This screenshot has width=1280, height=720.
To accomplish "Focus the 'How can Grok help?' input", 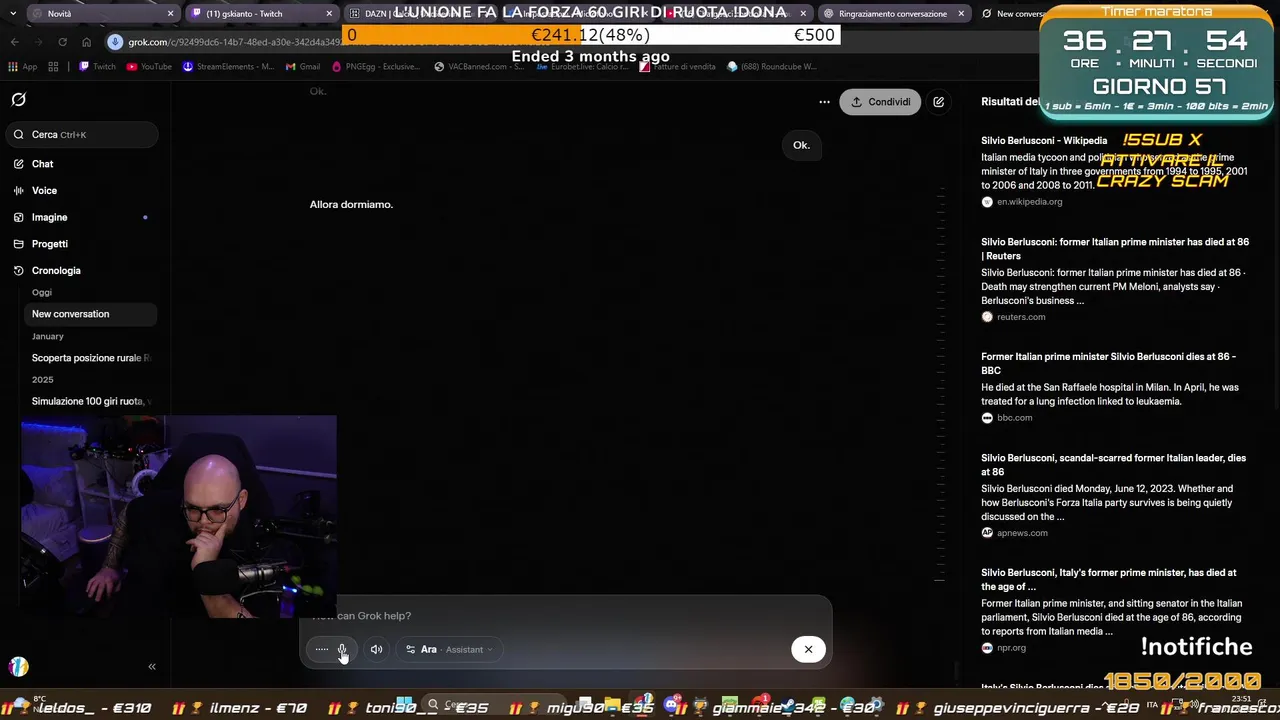I will coord(565,616).
